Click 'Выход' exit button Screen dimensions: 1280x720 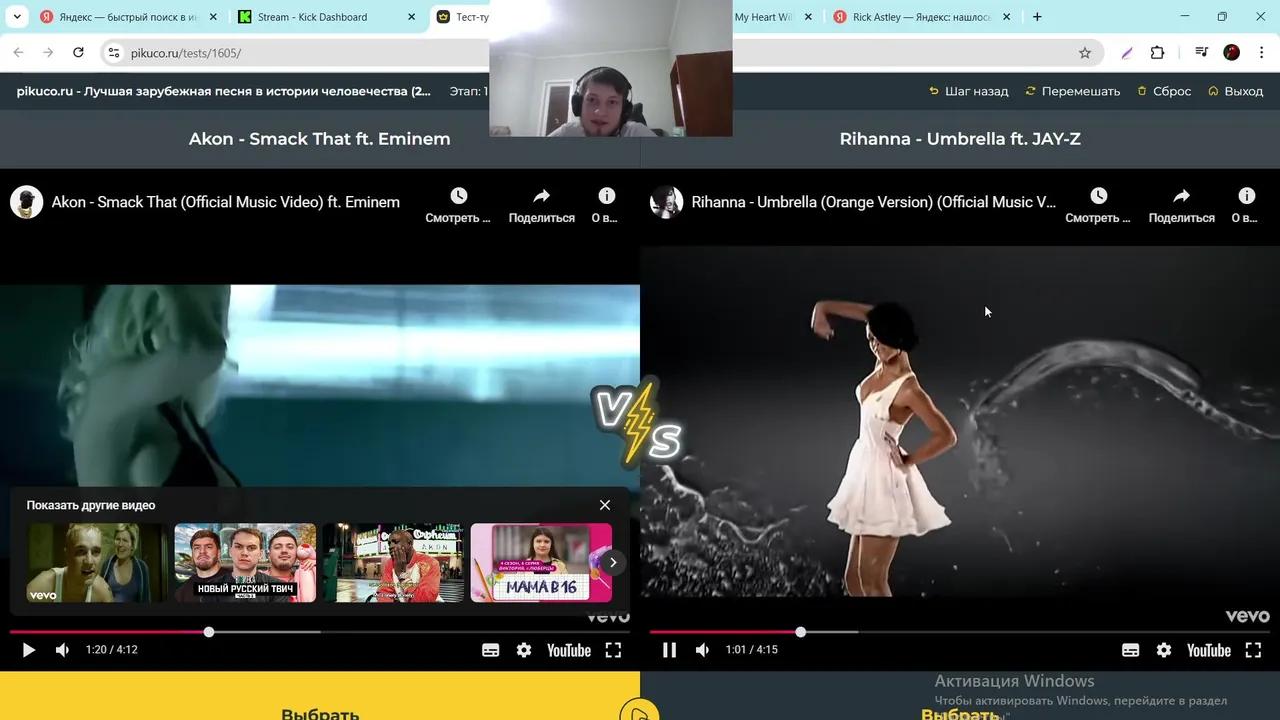[1236, 91]
